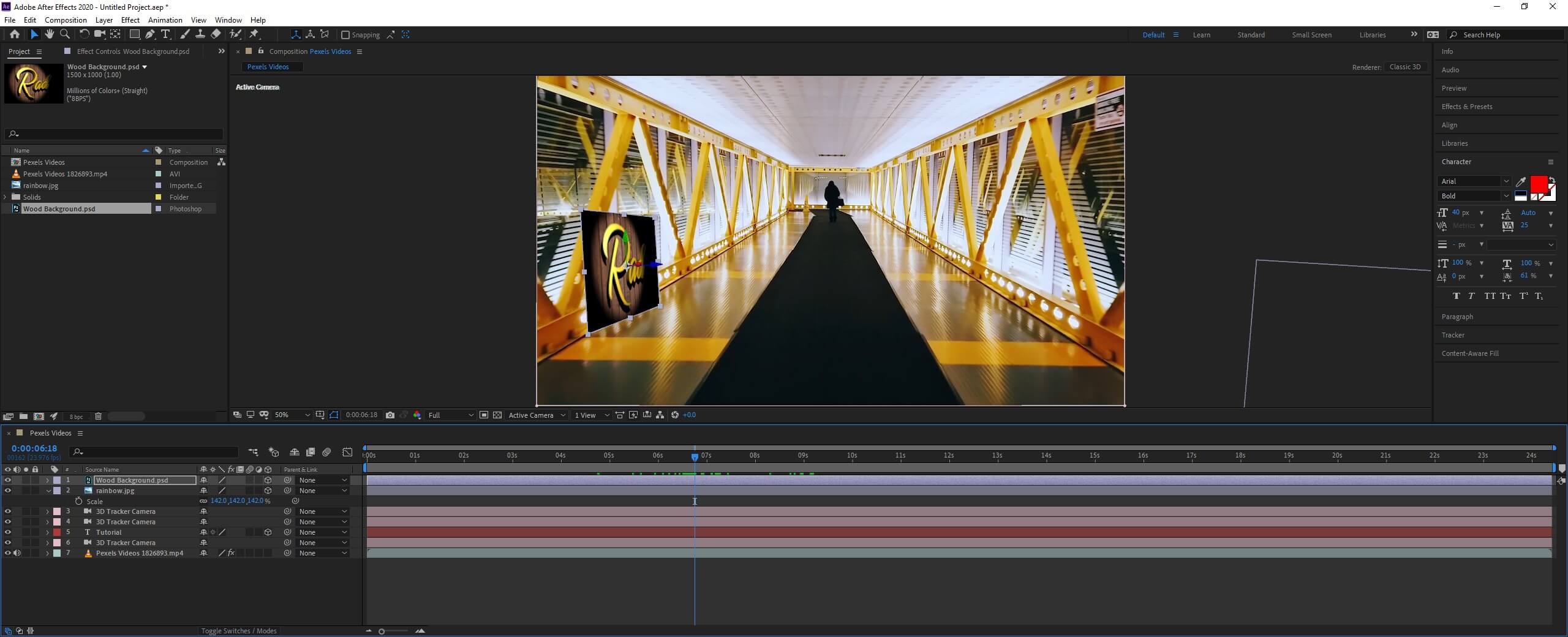Select the Horizontal Type tool
This screenshot has width=1568, height=637.
[x=165, y=34]
